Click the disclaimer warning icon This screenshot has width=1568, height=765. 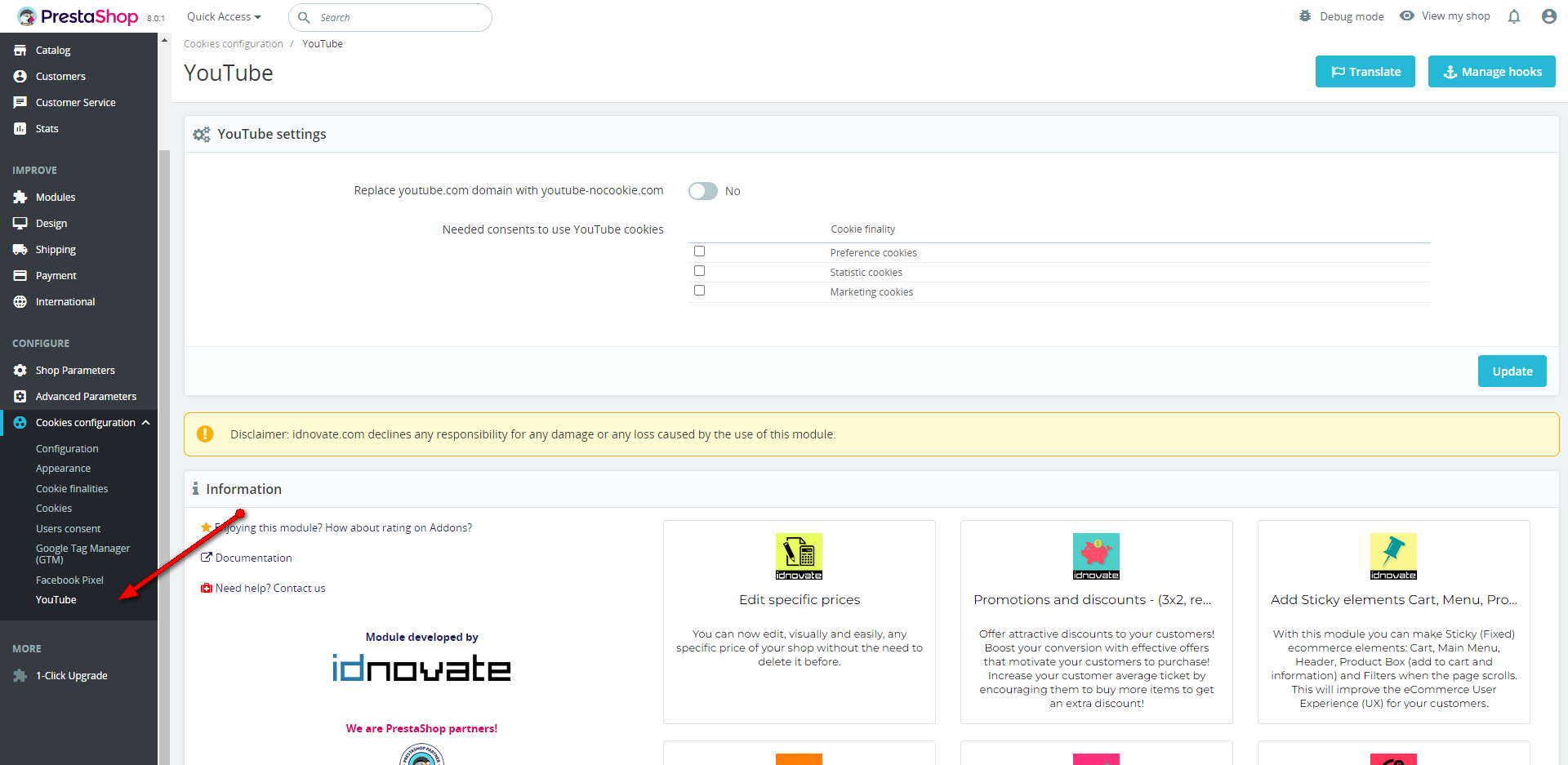pyautogui.click(x=205, y=434)
